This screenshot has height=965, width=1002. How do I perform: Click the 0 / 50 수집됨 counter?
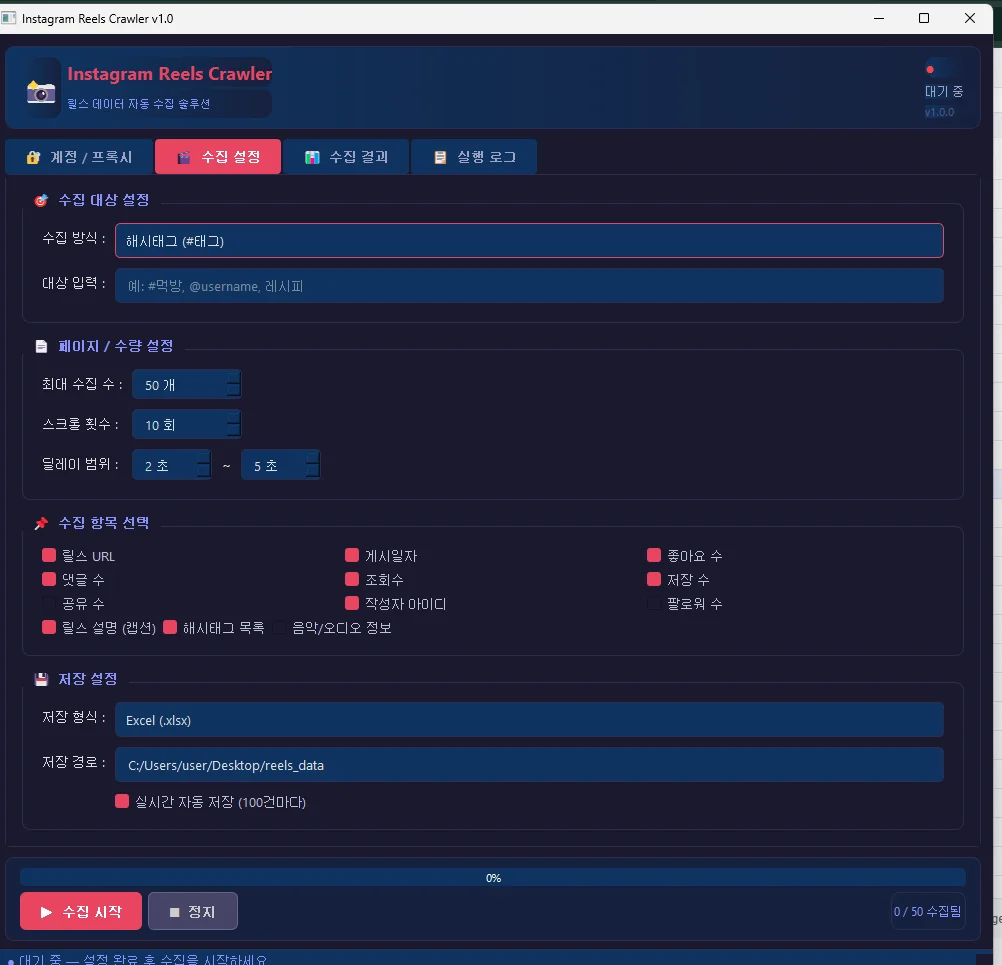coord(927,911)
